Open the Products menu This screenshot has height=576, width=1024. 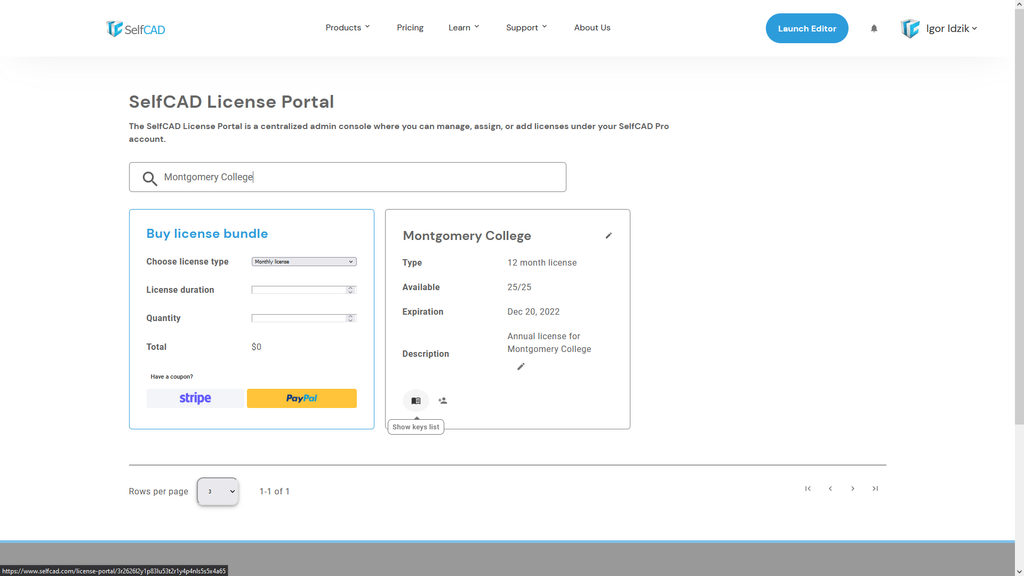click(347, 27)
